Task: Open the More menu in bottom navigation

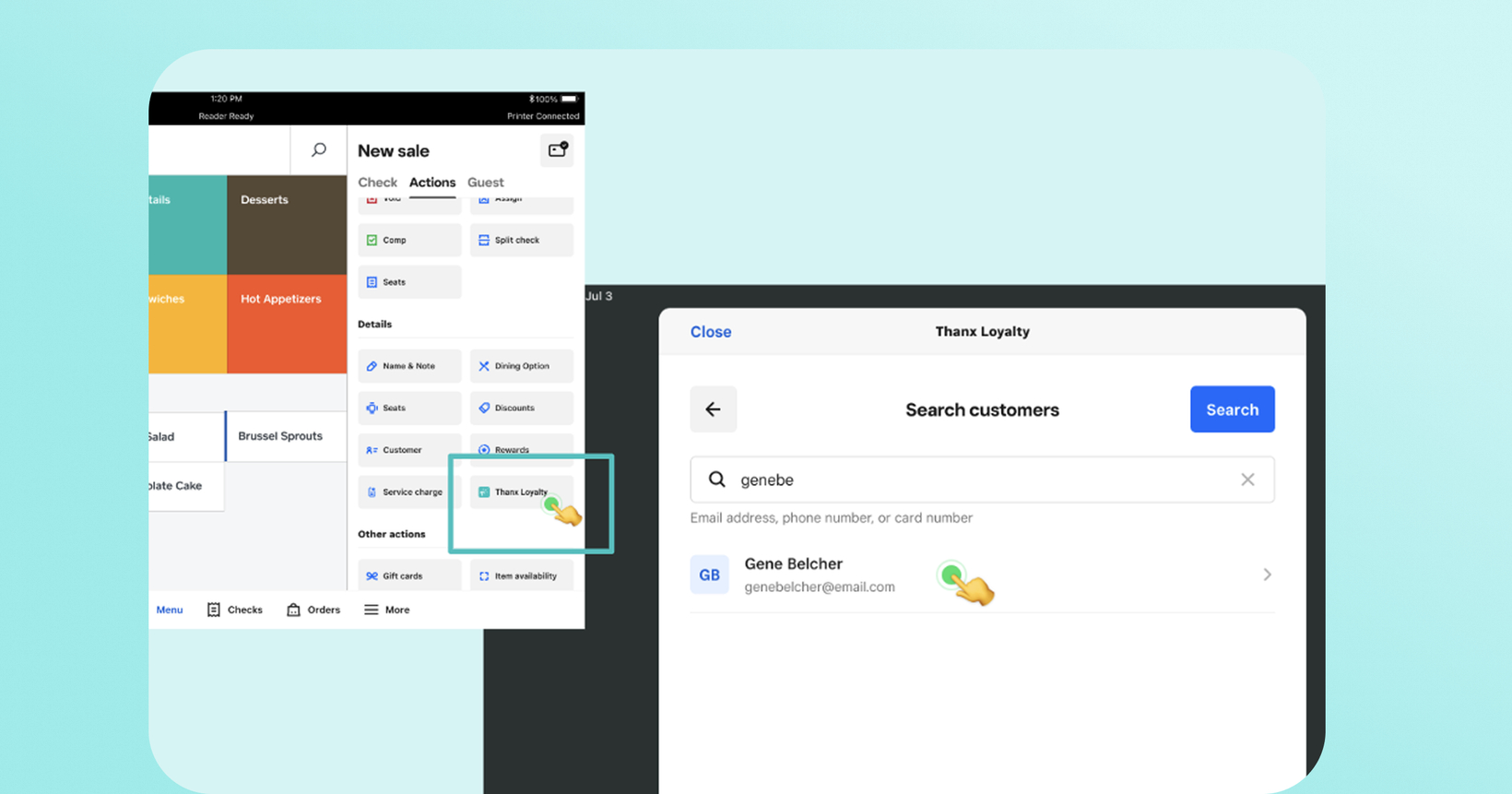Action: pyautogui.click(x=387, y=610)
